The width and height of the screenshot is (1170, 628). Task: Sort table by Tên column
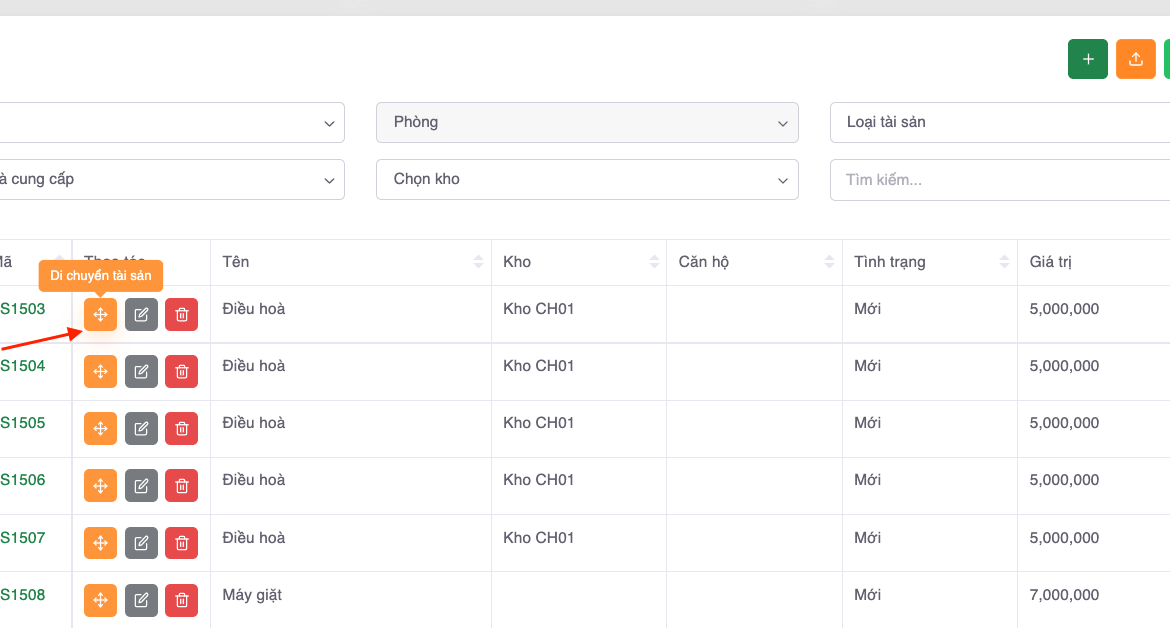[478, 262]
